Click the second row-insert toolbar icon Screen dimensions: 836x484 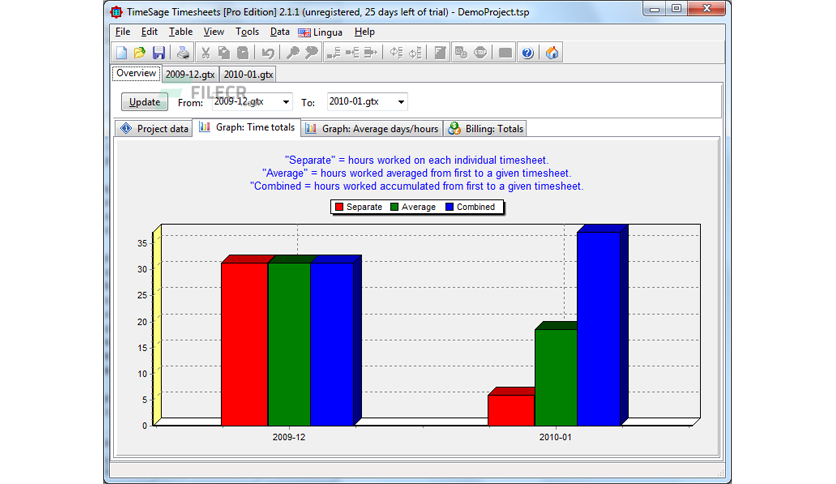(x=352, y=52)
